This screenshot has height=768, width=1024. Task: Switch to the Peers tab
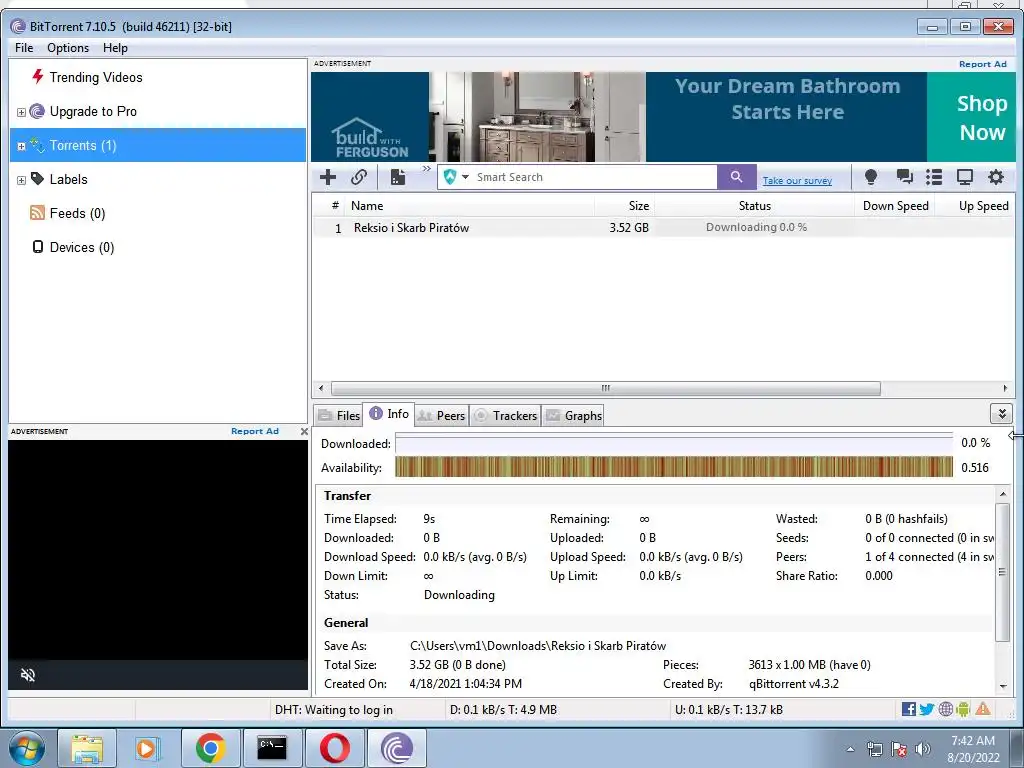[441, 416]
